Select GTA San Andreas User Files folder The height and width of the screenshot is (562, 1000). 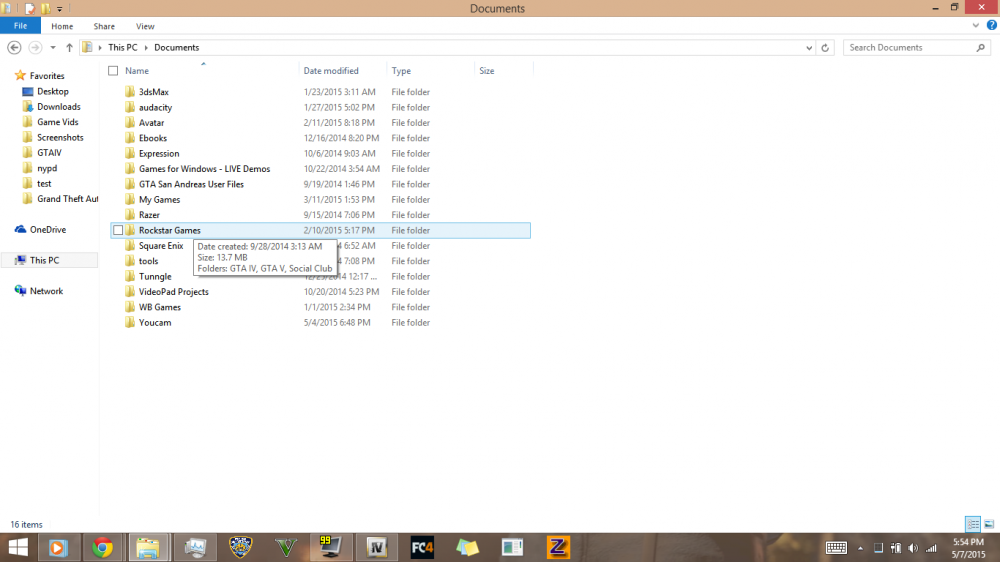click(191, 184)
